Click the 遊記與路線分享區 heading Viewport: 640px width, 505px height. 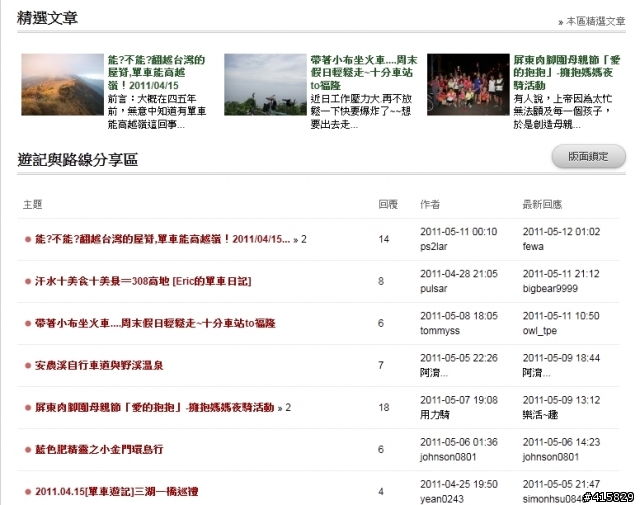[78, 160]
